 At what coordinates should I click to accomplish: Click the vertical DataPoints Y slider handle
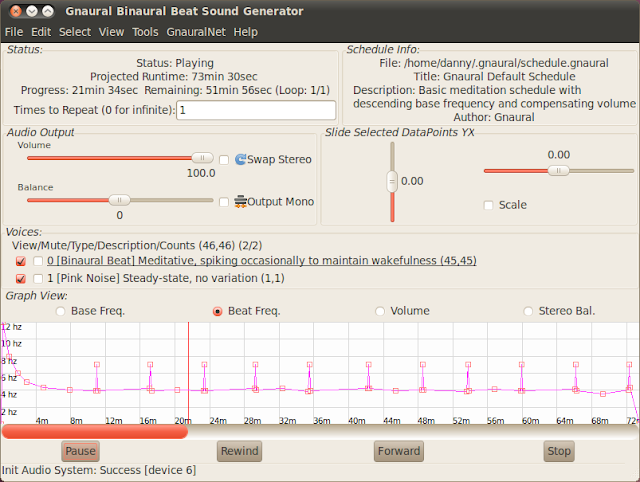[x=392, y=181]
